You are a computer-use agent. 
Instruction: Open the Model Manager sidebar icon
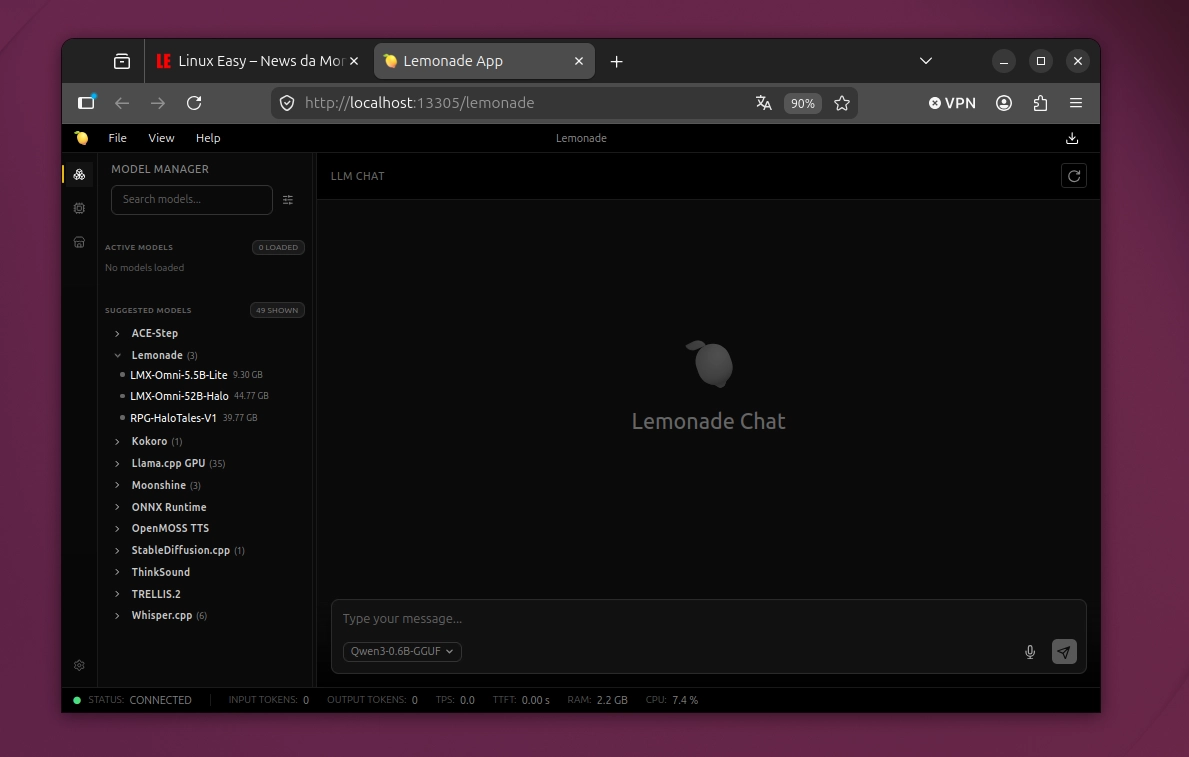[x=79, y=174]
